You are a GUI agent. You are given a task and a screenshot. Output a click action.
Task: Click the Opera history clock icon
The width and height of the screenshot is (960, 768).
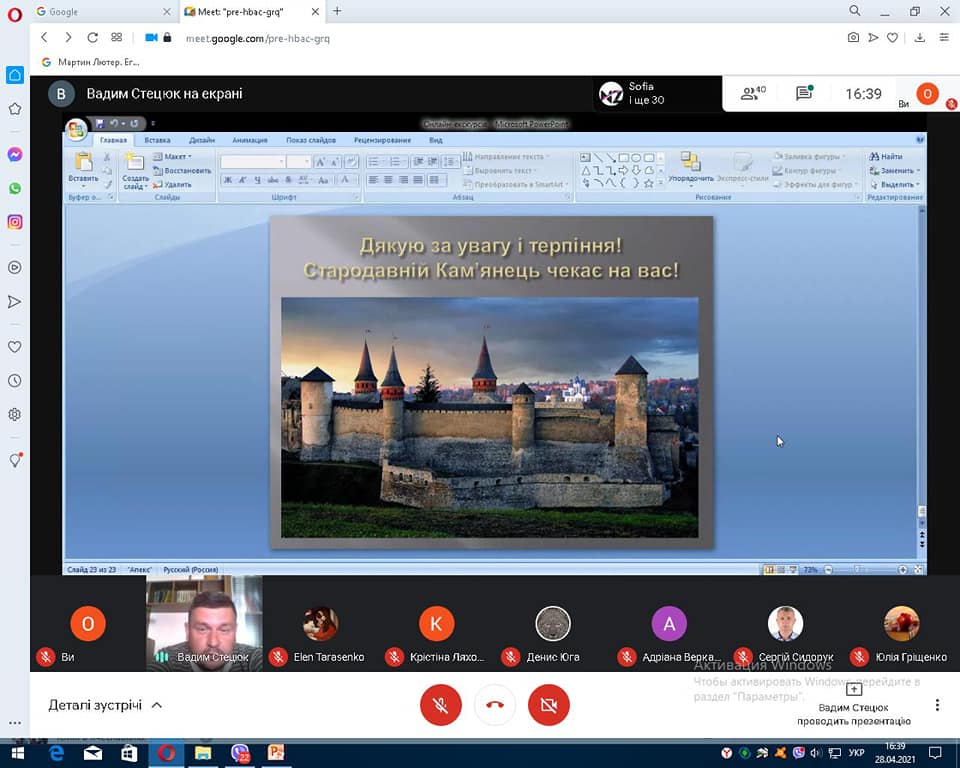coord(15,381)
